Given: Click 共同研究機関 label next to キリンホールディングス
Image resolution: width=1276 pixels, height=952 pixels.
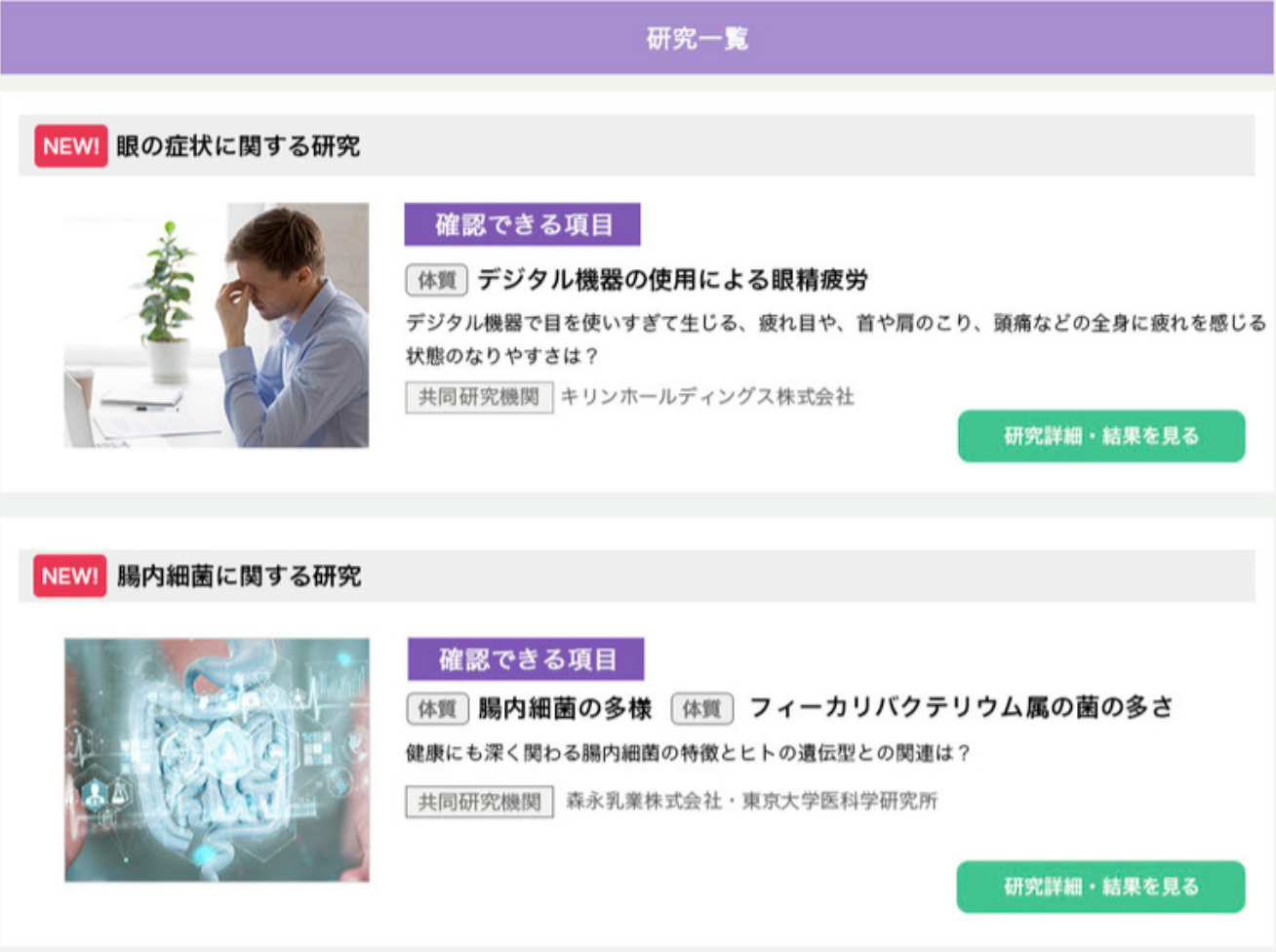Looking at the screenshot, I should pyautogui.click(x=479, y=397).
